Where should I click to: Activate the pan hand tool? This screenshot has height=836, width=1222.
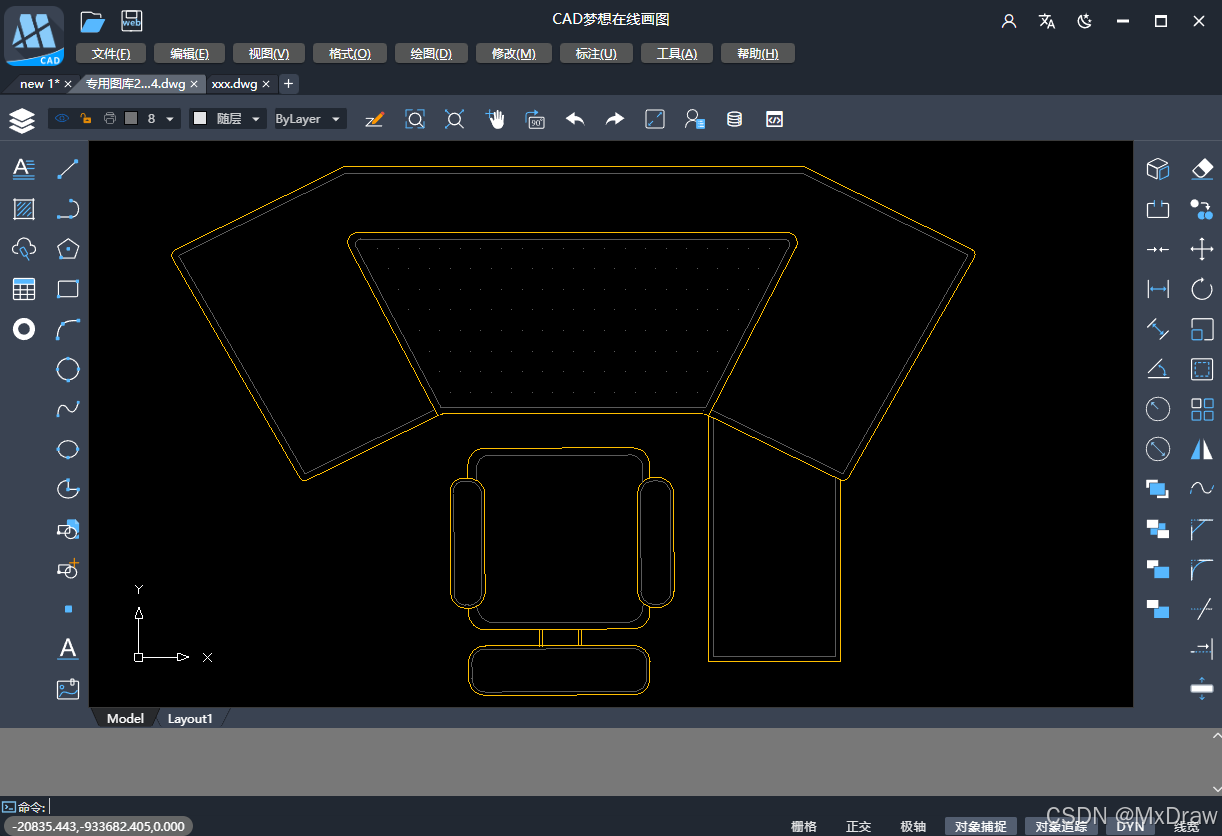click(495, 119)
